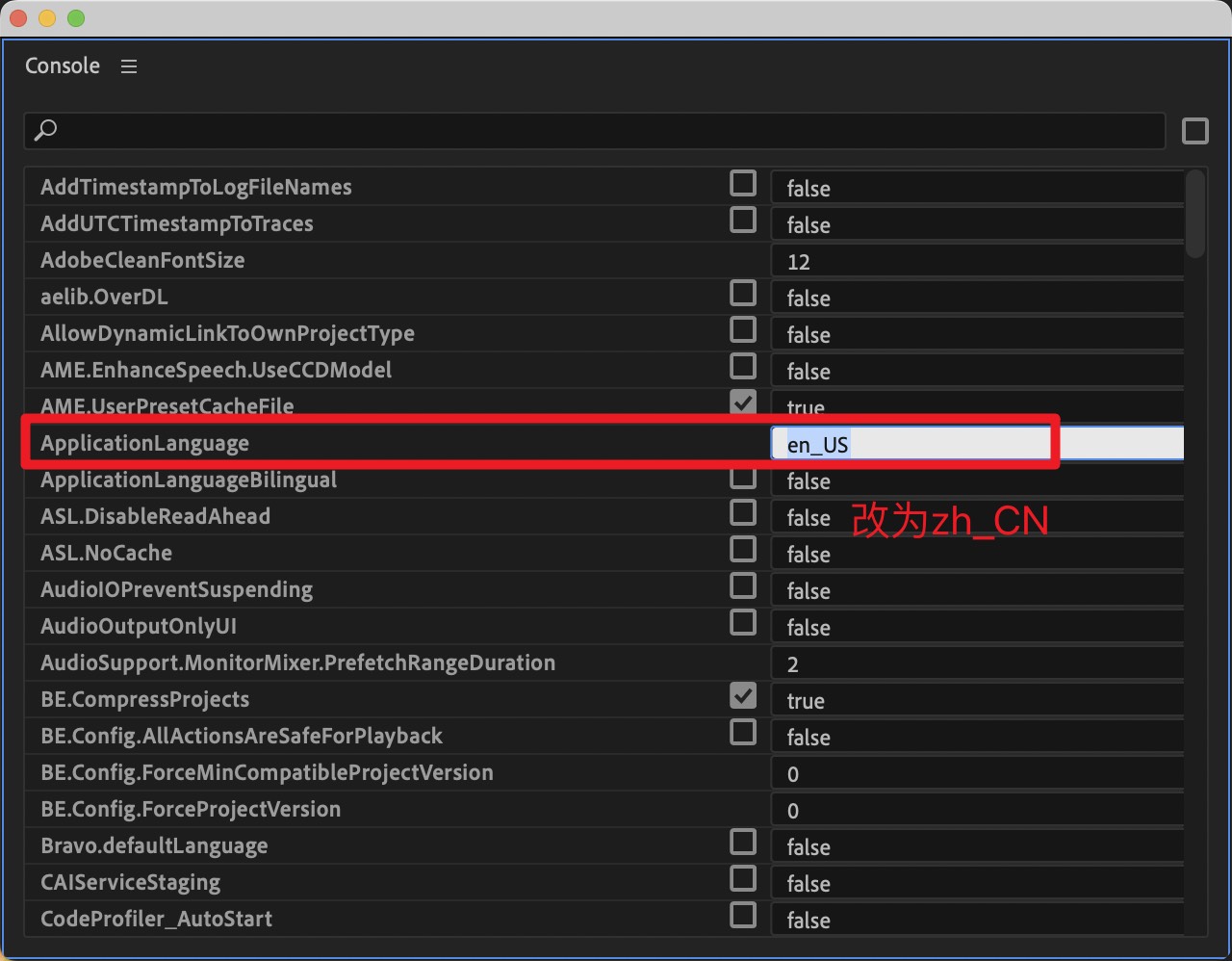This screenshot has width=1232, height=961.
Task: Close the window with the red button
Action: click(x=18, y=18)
